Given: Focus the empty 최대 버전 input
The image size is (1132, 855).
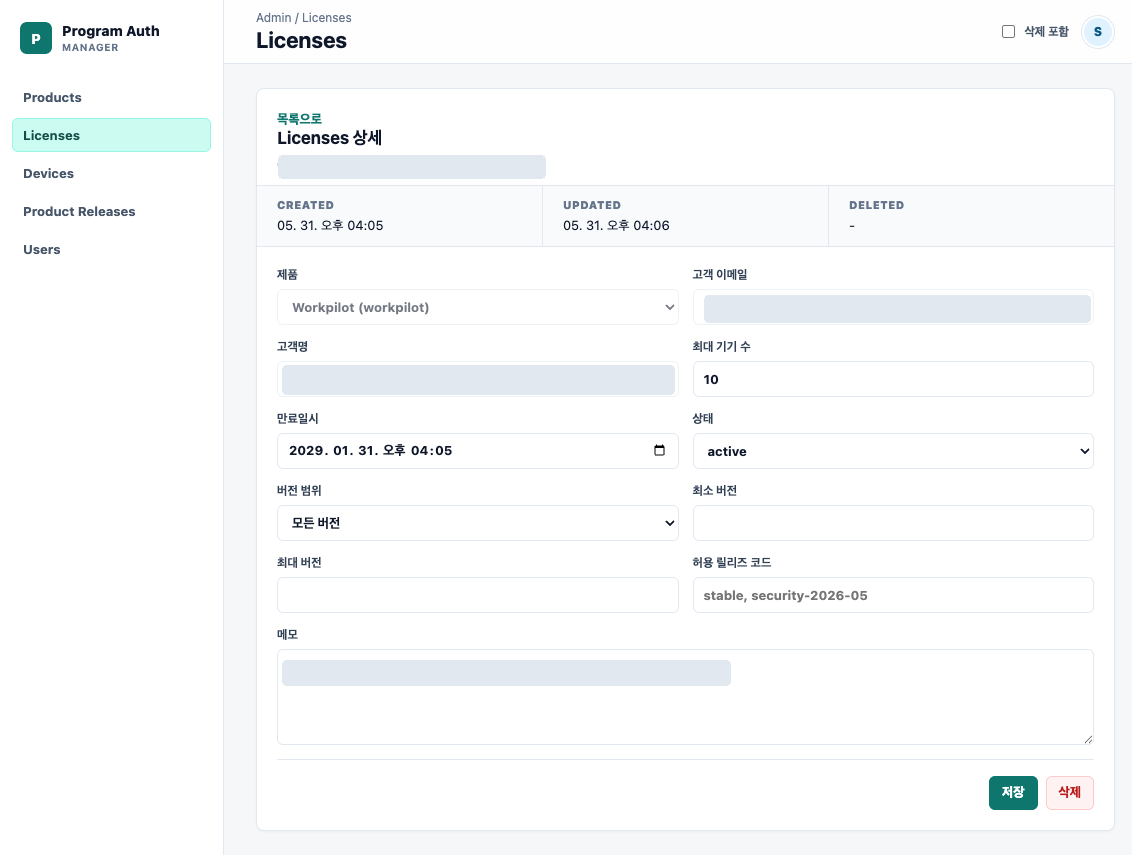Looking at the screenshot, I should pos(478,595).
